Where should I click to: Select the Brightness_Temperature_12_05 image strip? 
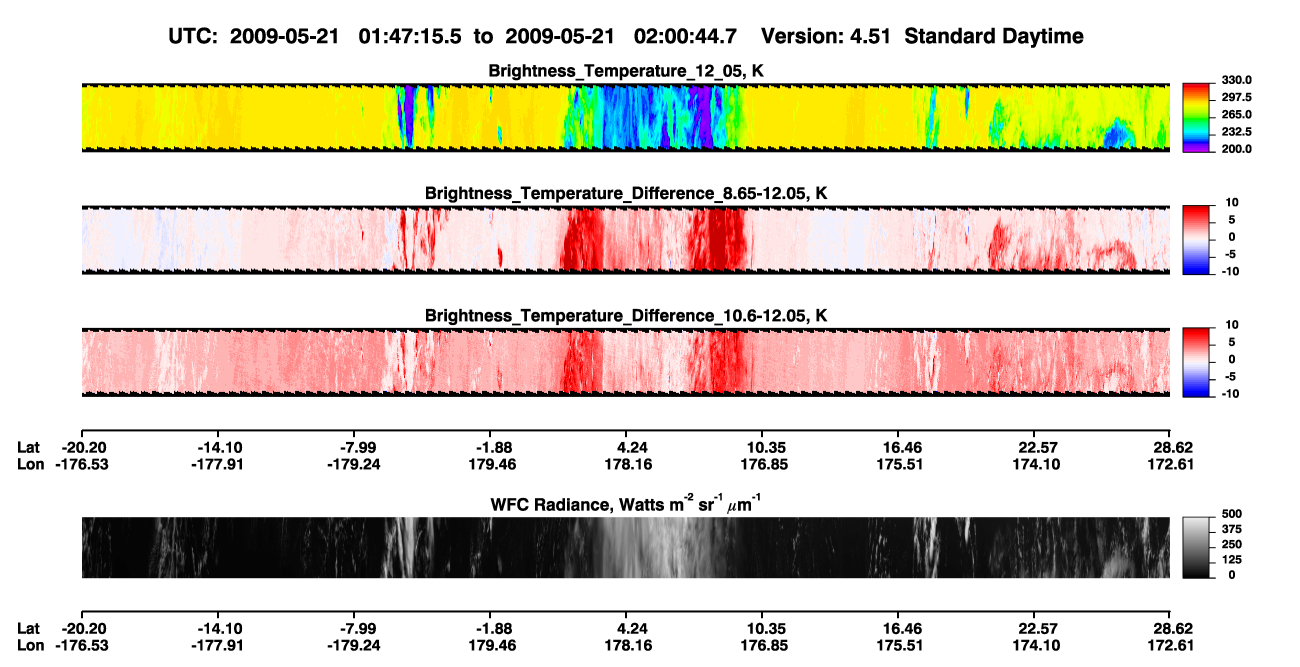click(625, 117)
